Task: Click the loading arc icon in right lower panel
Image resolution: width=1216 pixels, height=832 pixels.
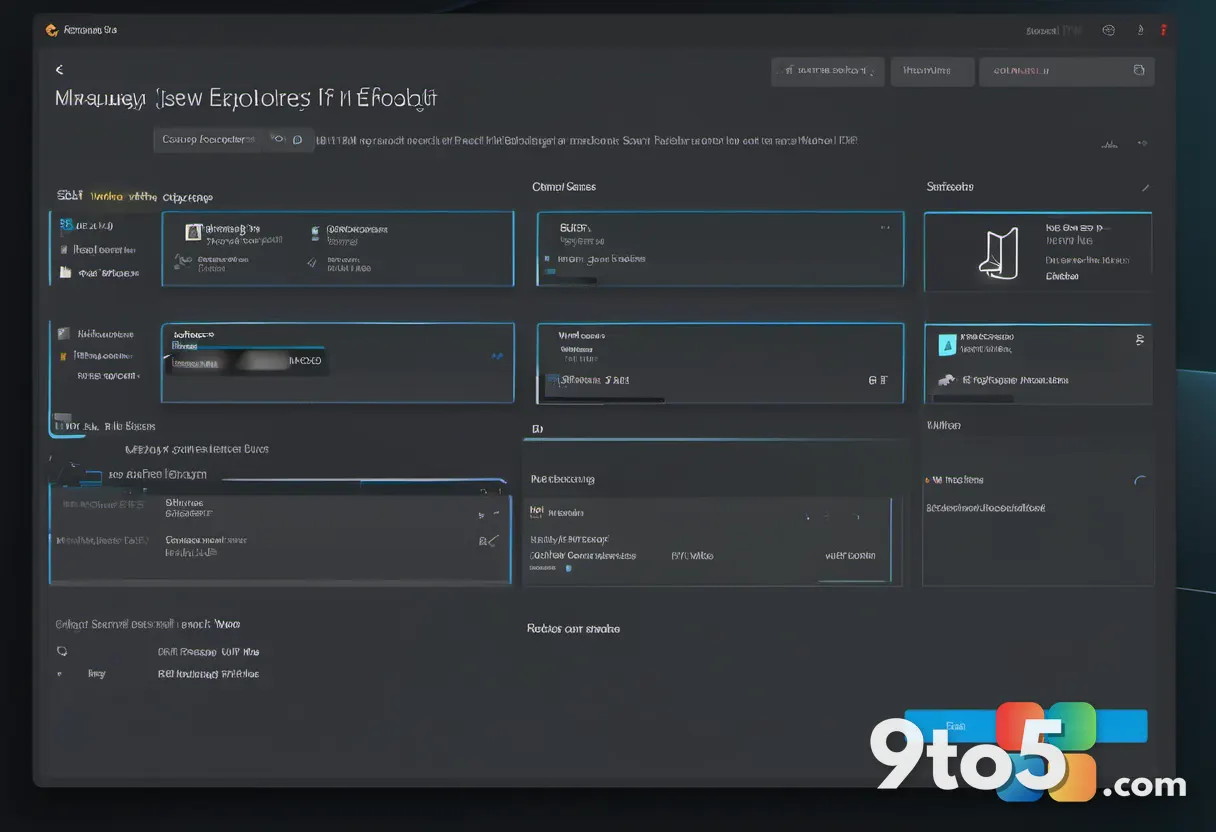Action: (x=1140, y=480)
